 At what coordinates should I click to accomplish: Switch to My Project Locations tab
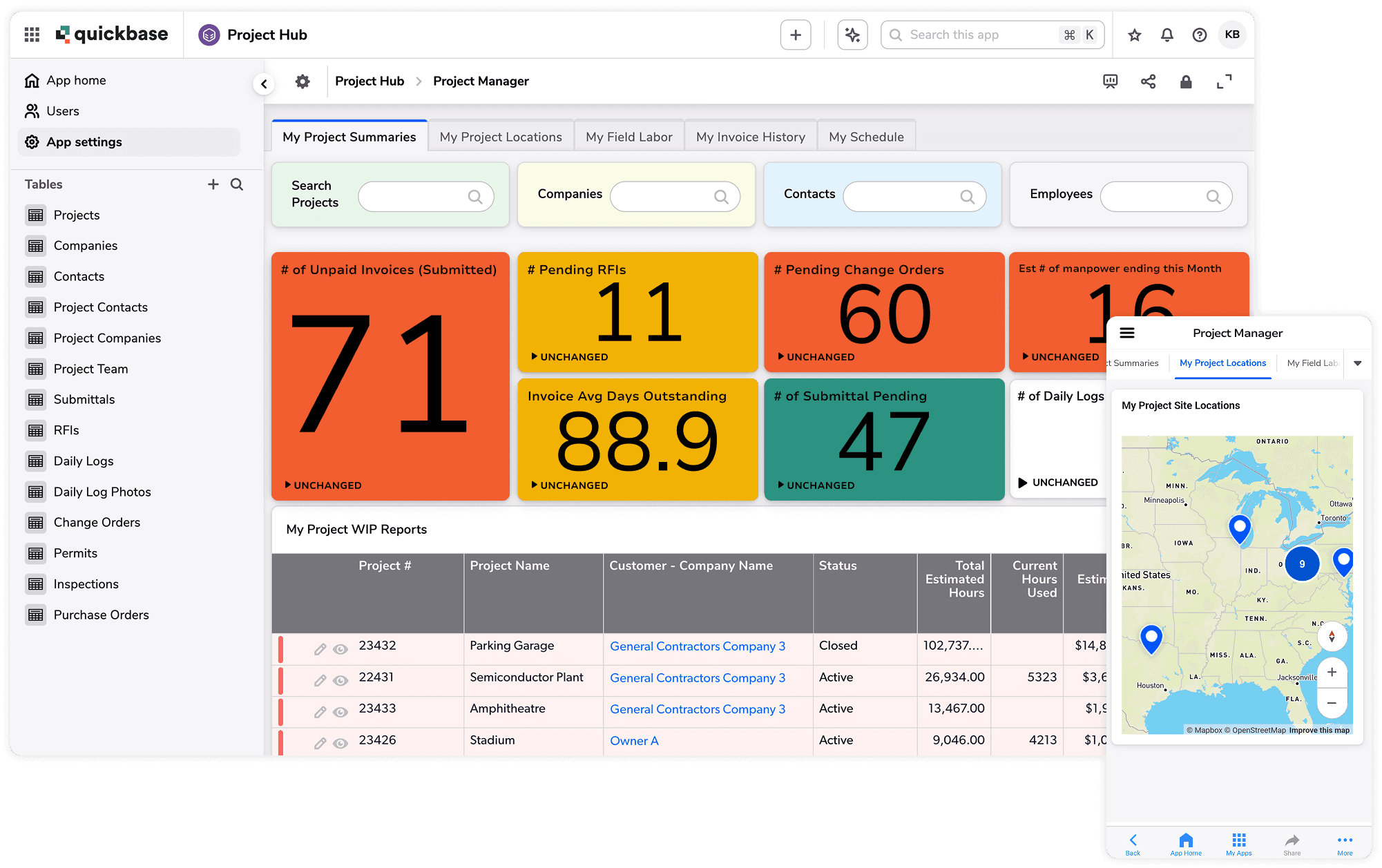501,137
